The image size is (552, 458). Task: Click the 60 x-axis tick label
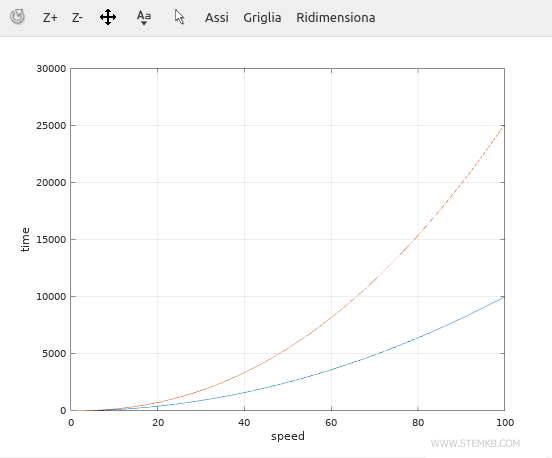point(331,422)
